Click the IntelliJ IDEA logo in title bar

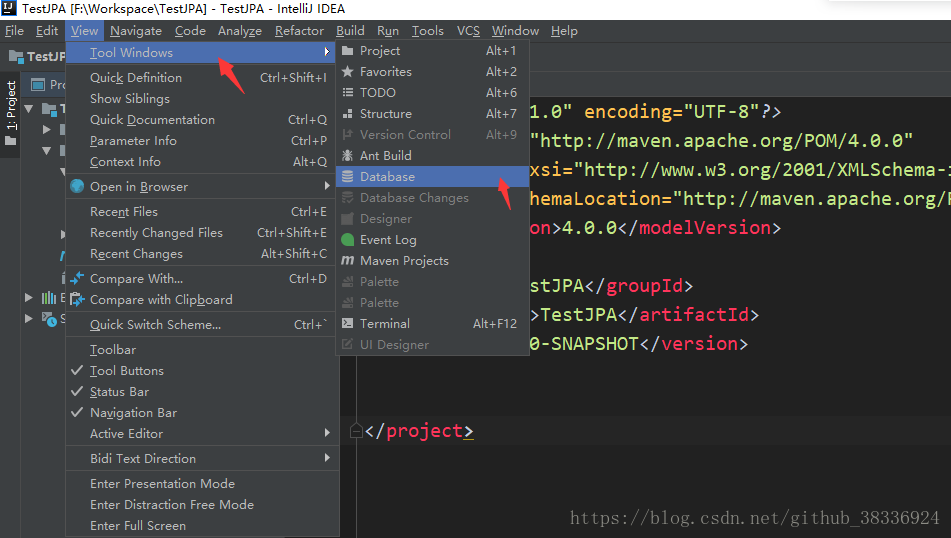[x=9, y=8]
